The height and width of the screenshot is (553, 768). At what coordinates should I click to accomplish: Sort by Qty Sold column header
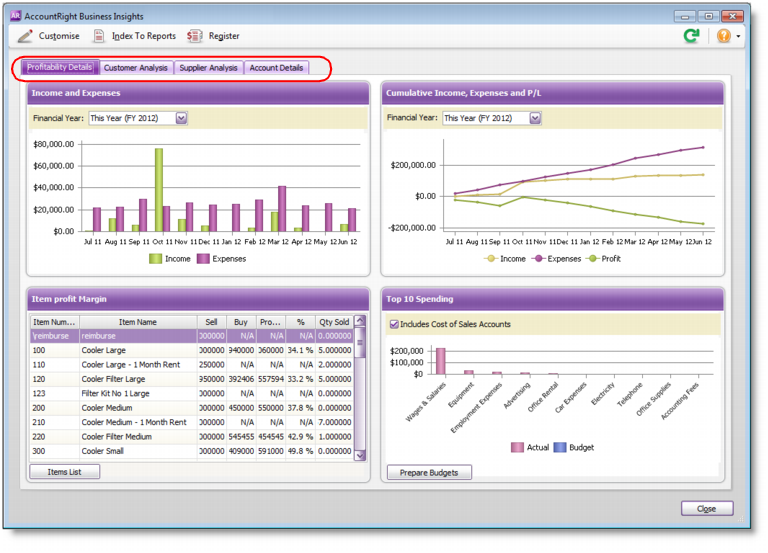tap(334, 322)
